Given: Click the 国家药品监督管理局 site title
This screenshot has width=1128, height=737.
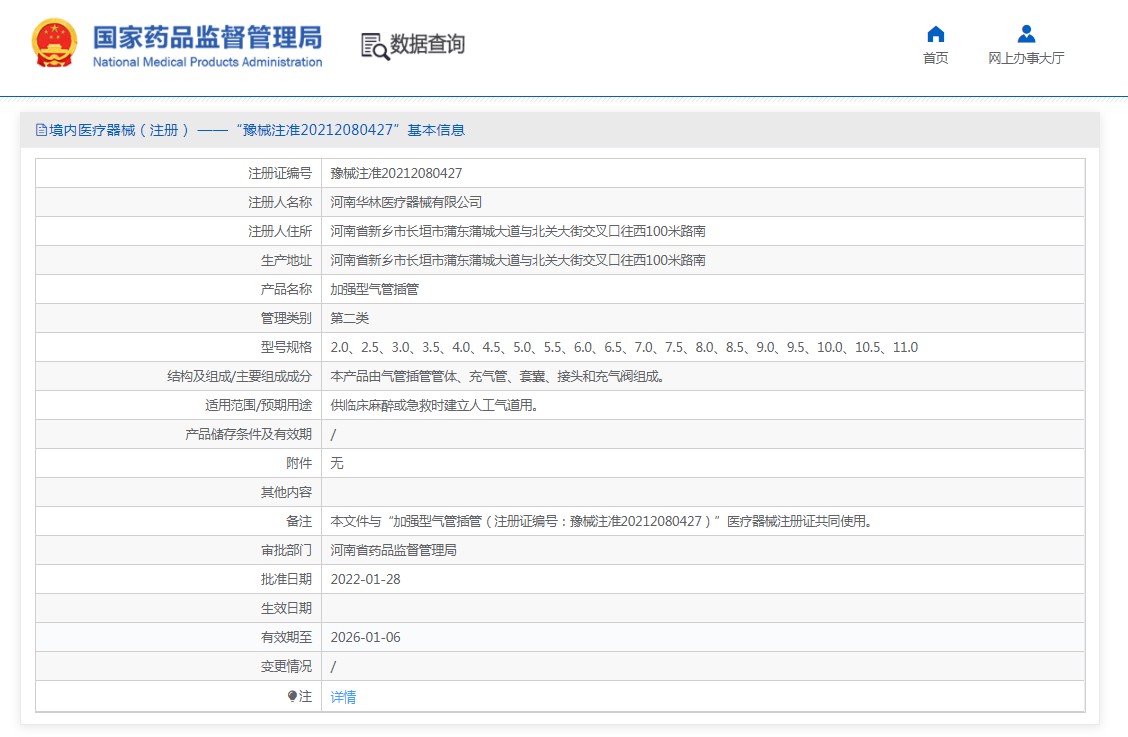Looking at the screenshot, I should tap(207, 40).
